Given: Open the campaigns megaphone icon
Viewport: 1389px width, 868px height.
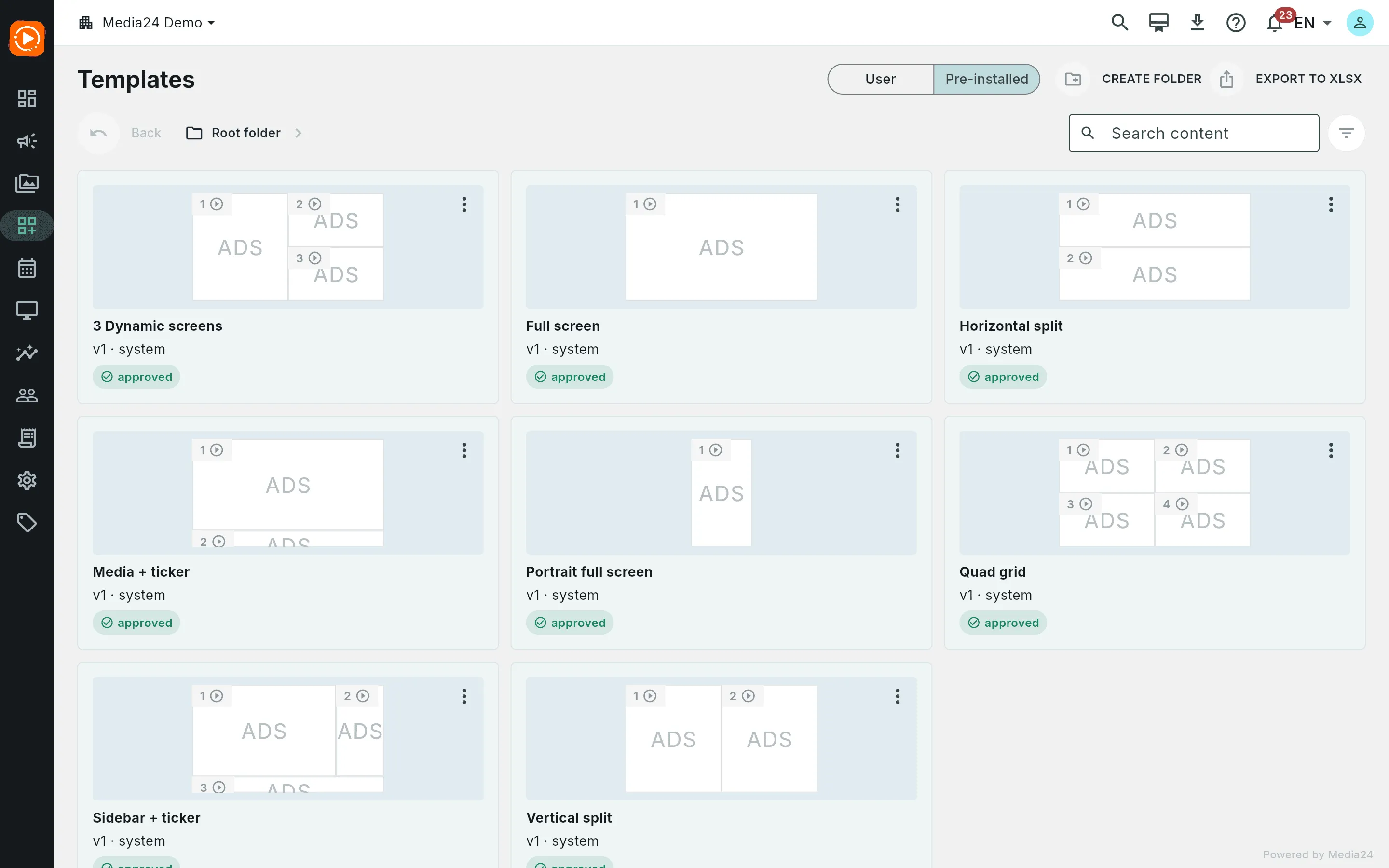Looking at the screenshot, I should (x=27, y=141).
